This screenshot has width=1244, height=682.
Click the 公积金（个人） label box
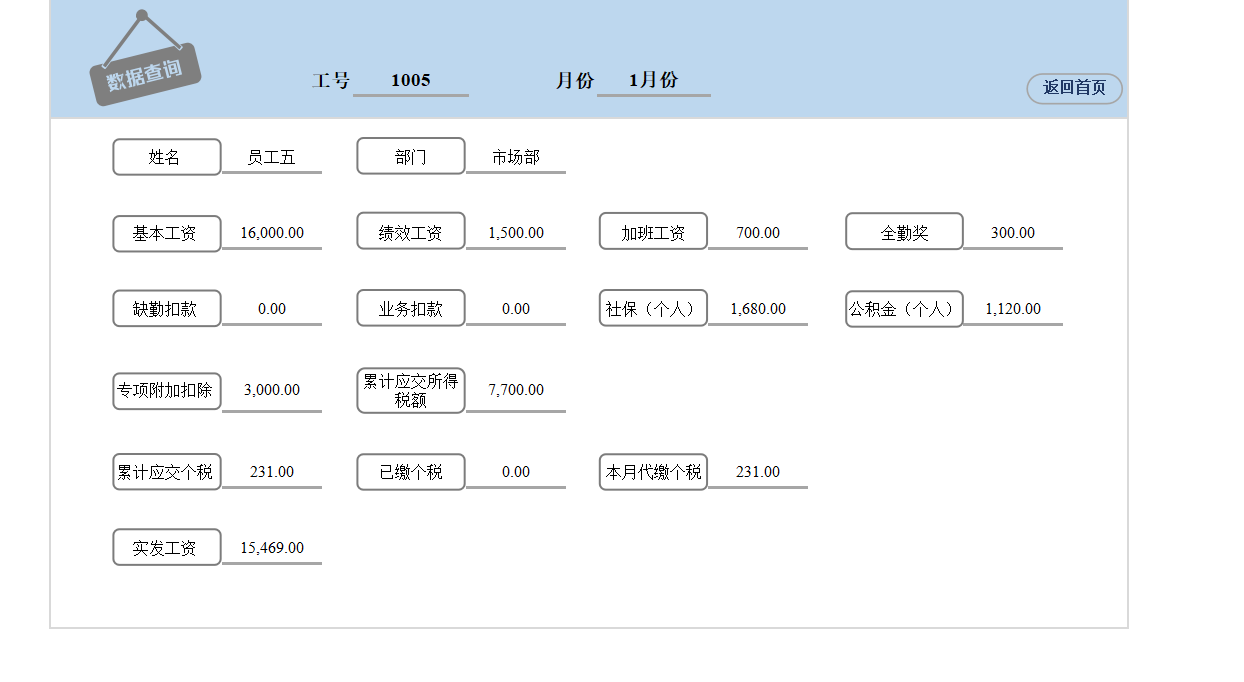pos(904,309)
